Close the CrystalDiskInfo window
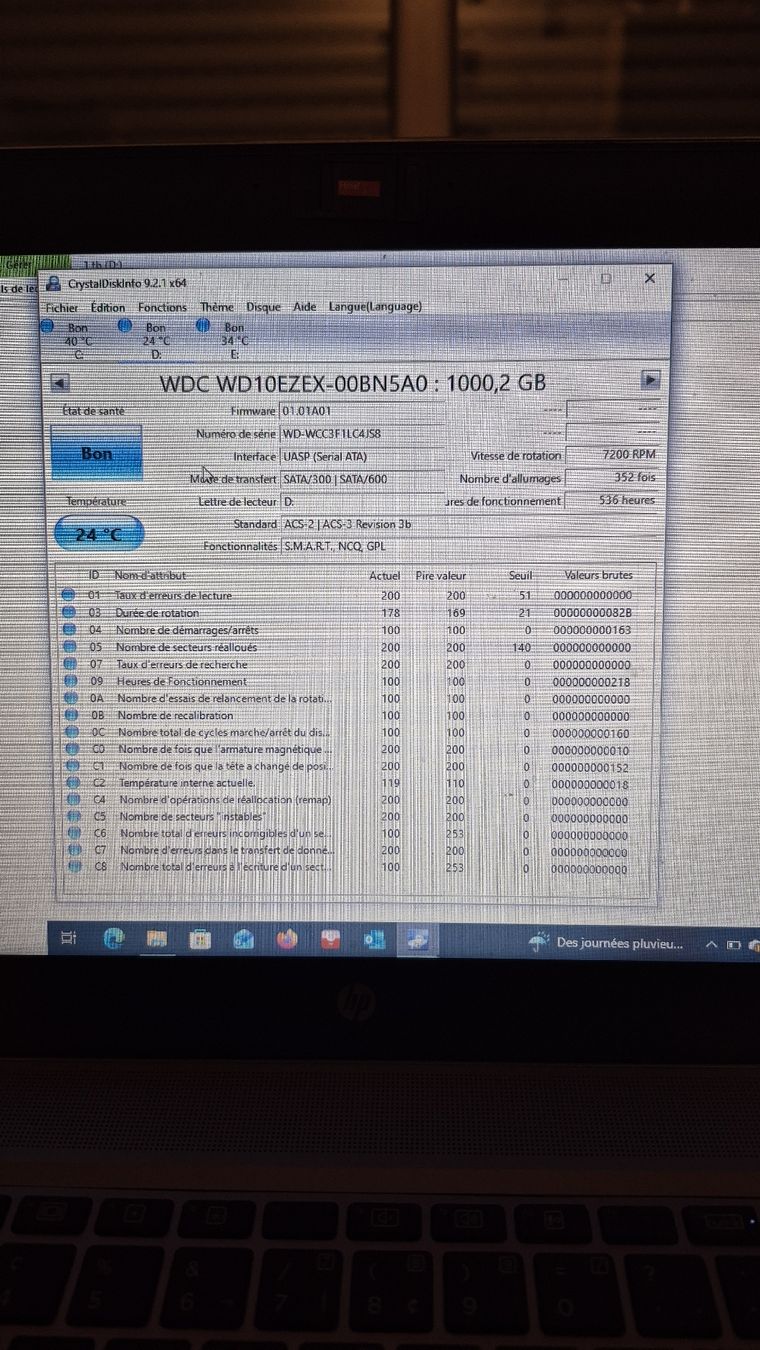760x1350 pixels. [649, 278]
